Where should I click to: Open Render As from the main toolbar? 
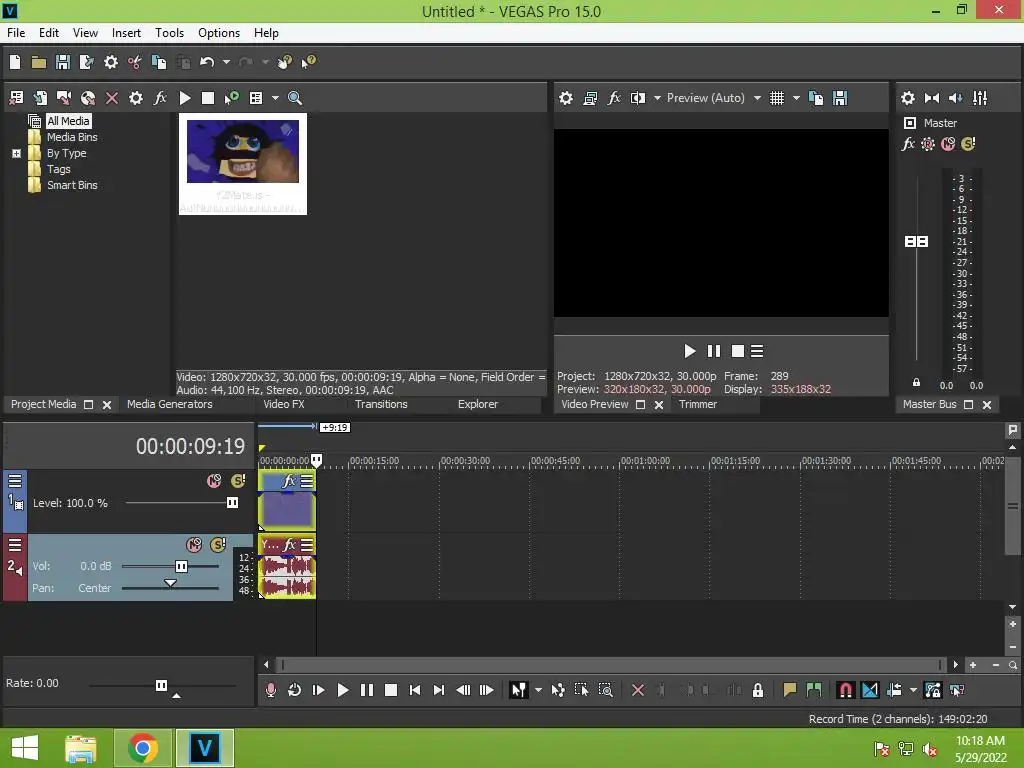tap(86, 62)
